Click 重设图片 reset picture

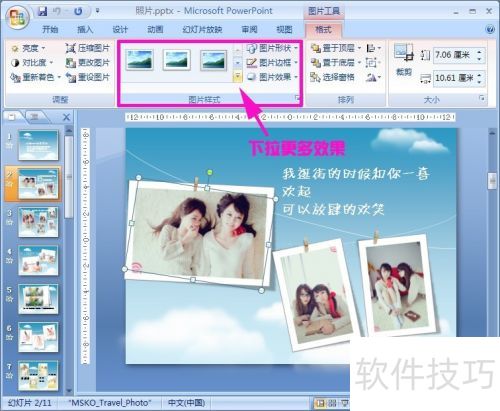87,77
